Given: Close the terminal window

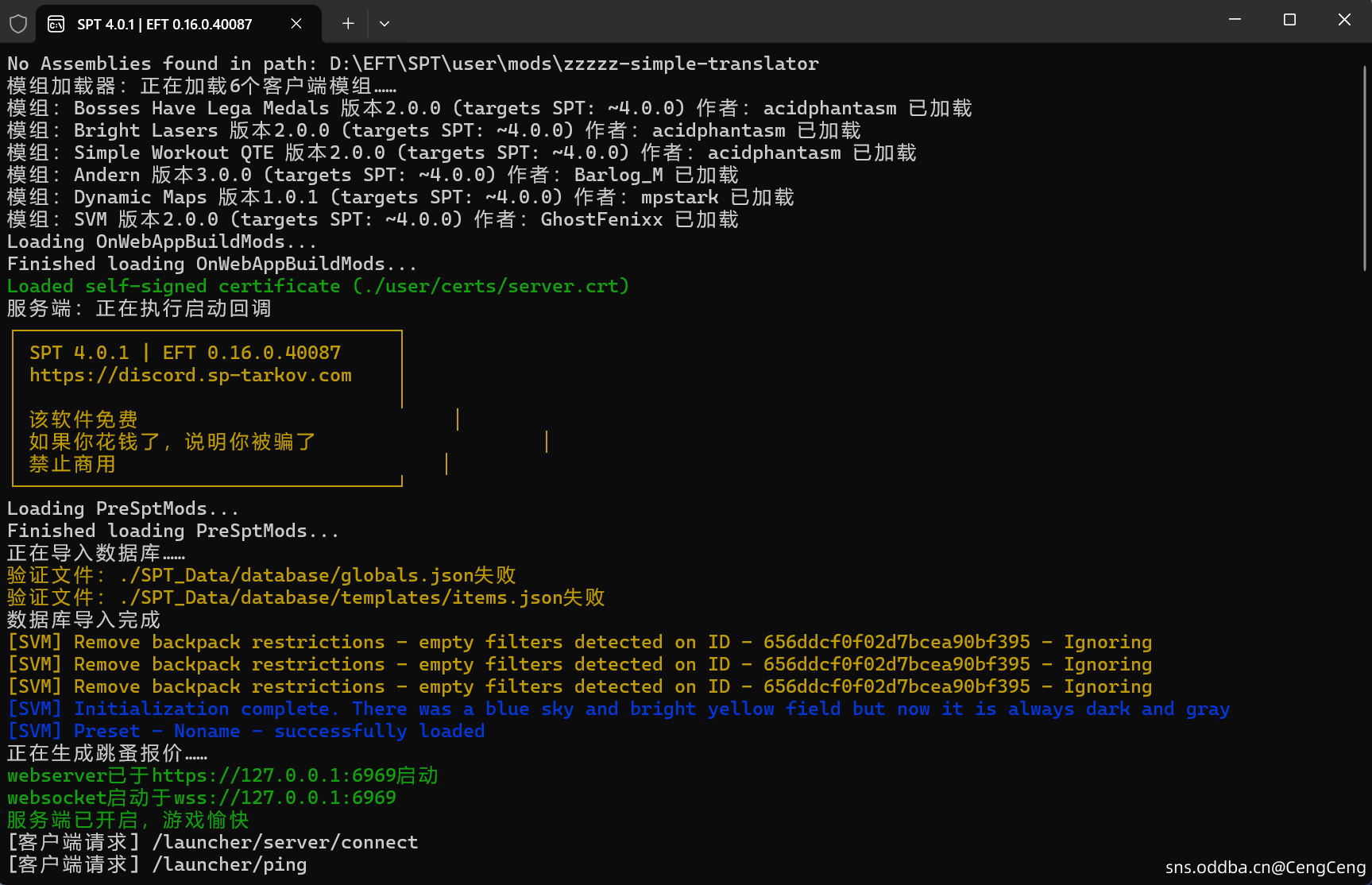Looking at the screenshot, I should pos(1344,20).
